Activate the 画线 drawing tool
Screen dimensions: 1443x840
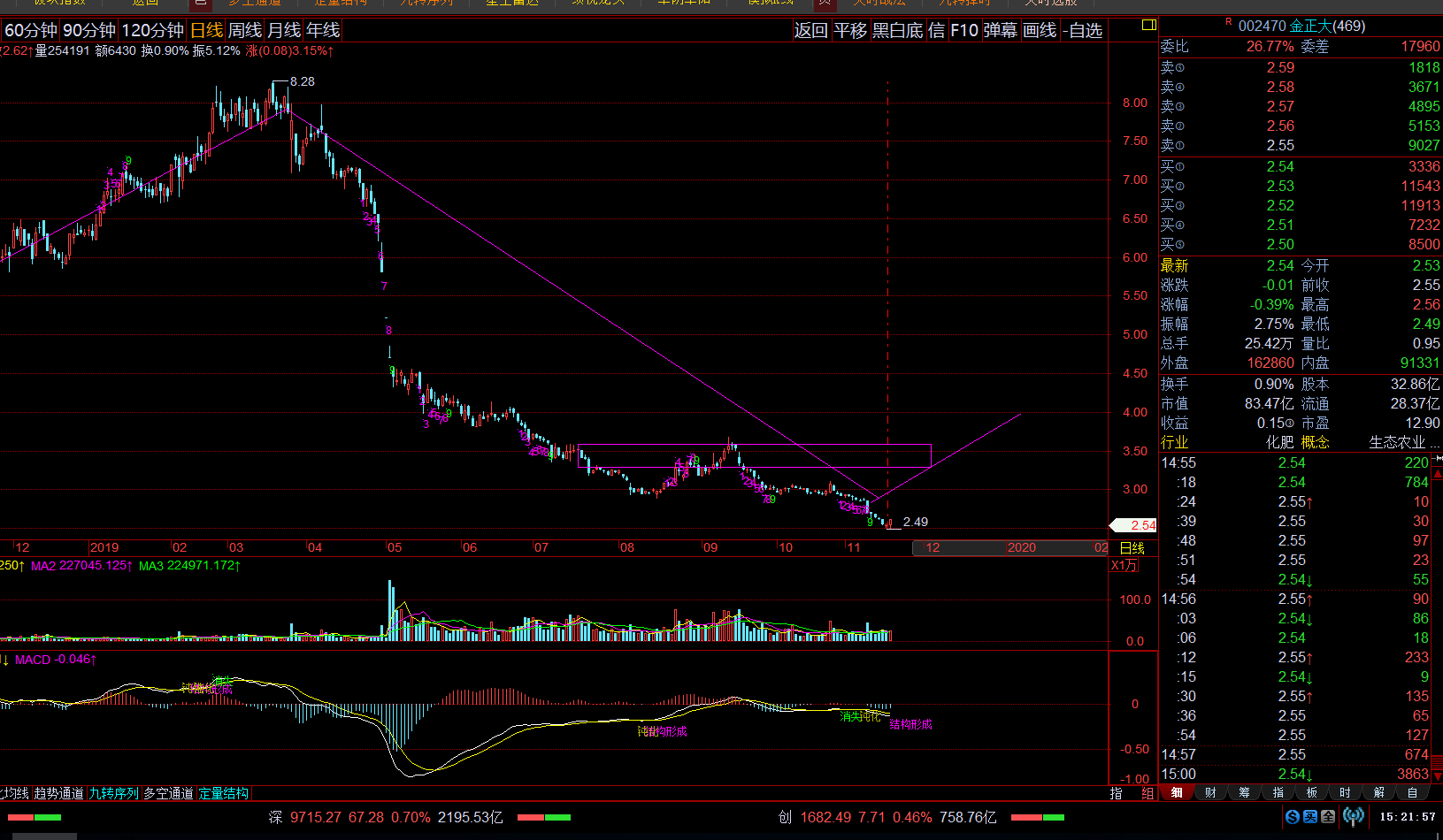tap(1040, 30)
